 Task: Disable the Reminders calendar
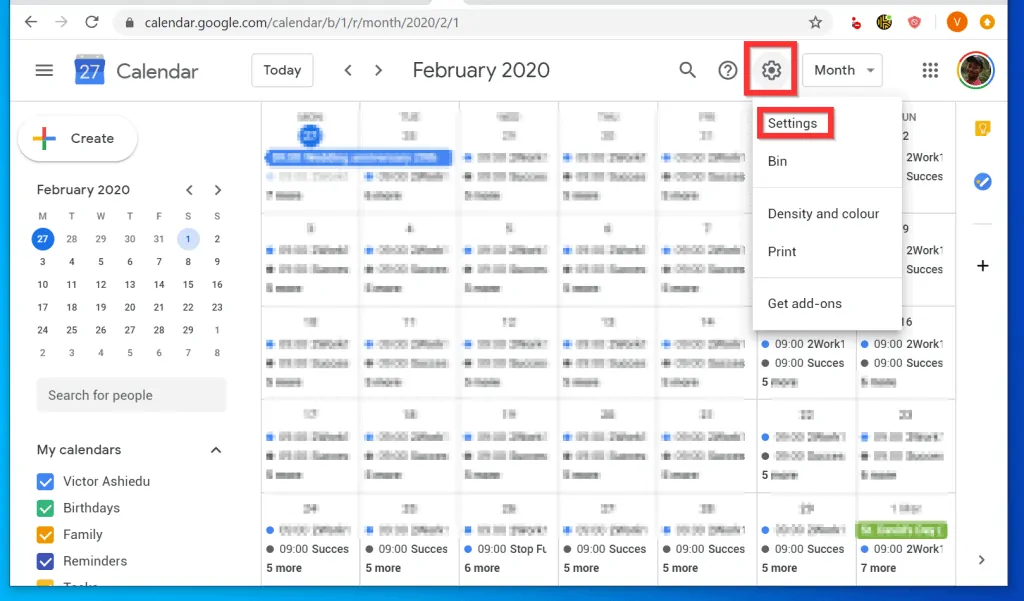coord(44,561)
